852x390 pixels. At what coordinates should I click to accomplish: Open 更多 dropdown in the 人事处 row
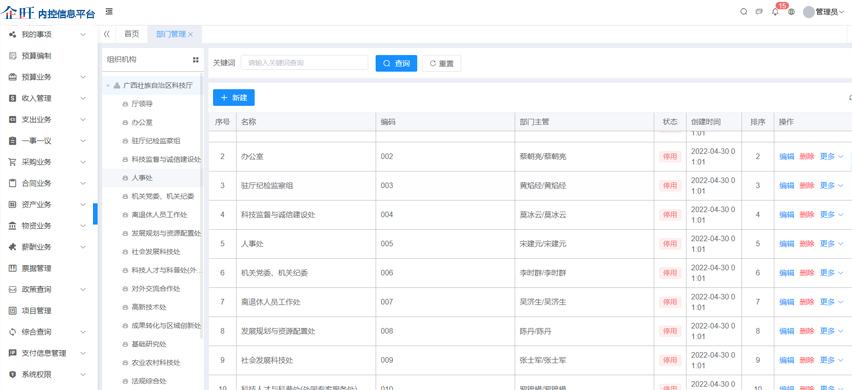831,244
